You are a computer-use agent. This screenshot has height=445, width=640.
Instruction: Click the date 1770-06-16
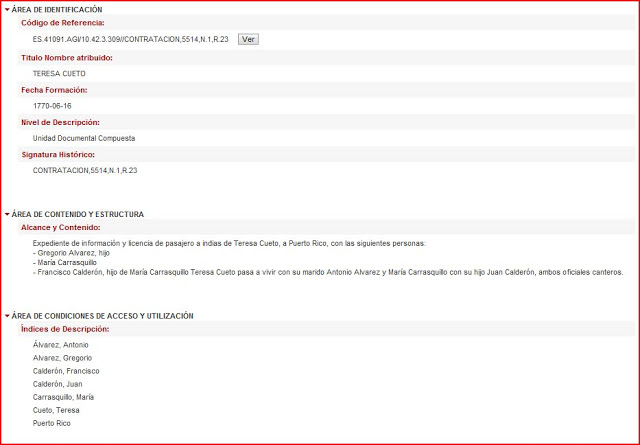click(x=51, y=106)
